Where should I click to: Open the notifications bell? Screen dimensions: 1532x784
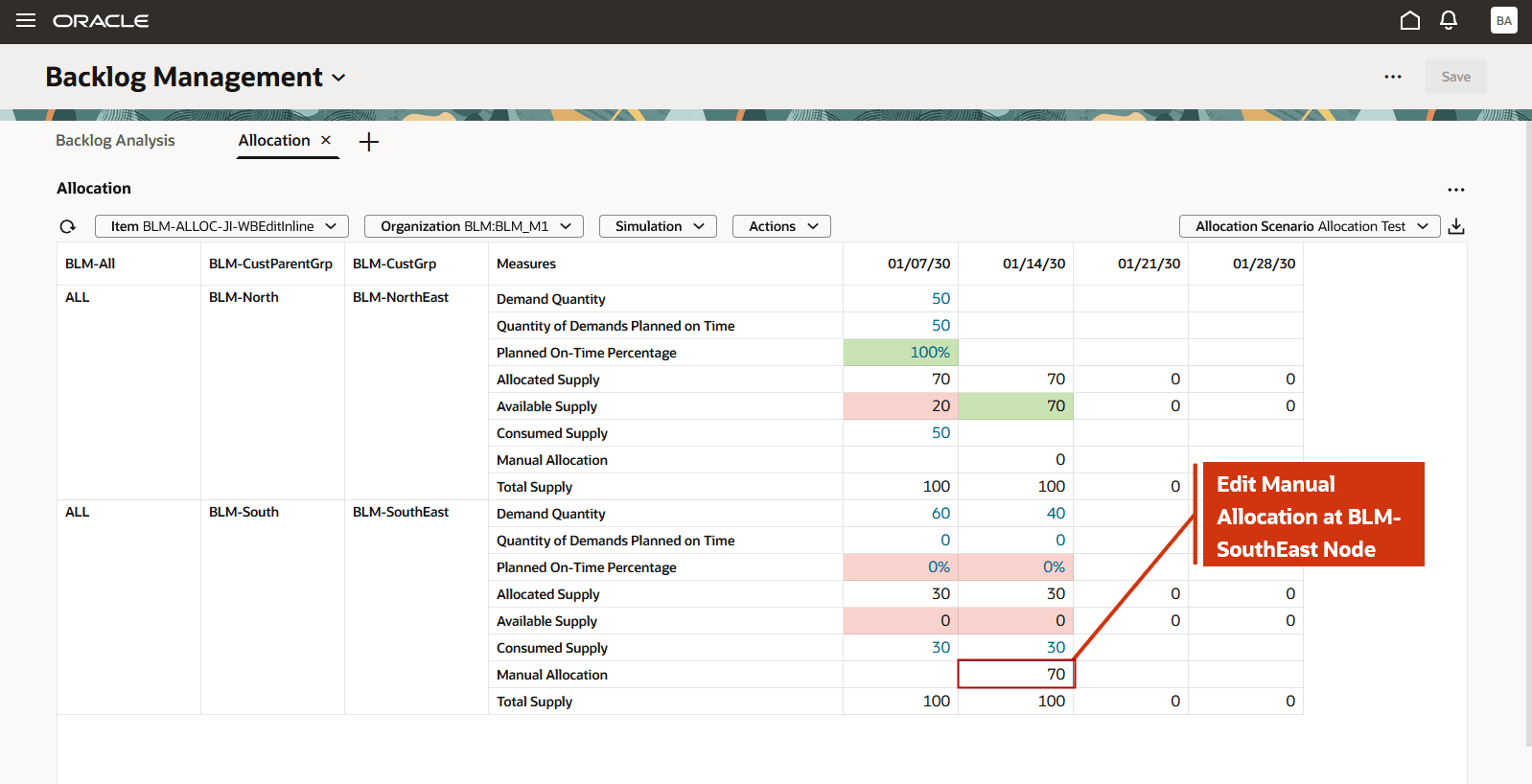coord(1449,20)
